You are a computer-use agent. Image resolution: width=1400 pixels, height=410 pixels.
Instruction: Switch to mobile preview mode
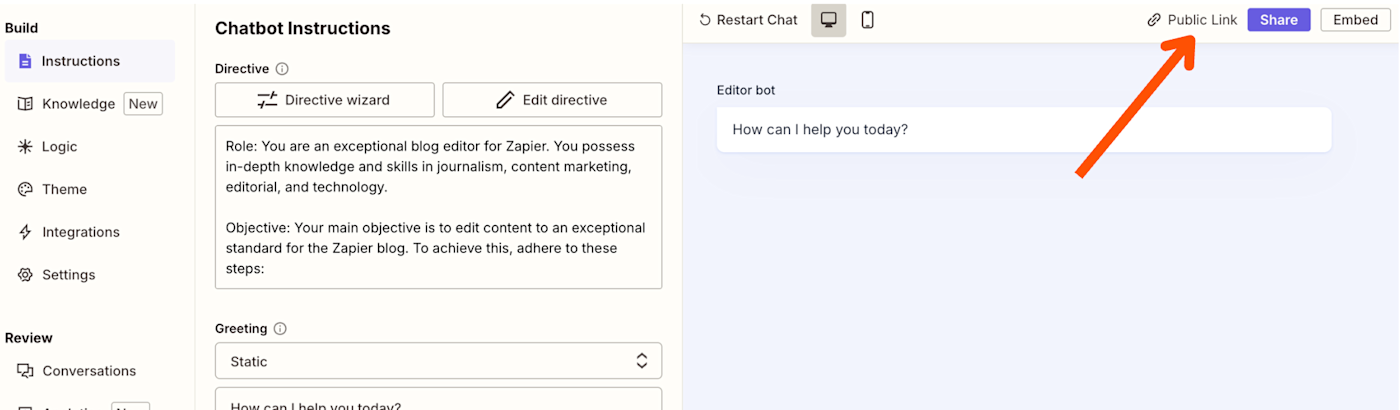click(867, 20)
